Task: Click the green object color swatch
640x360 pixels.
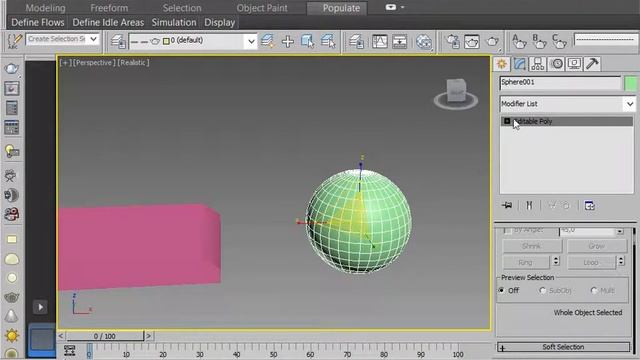Action: pyautogui.click(x=631, y=83)
